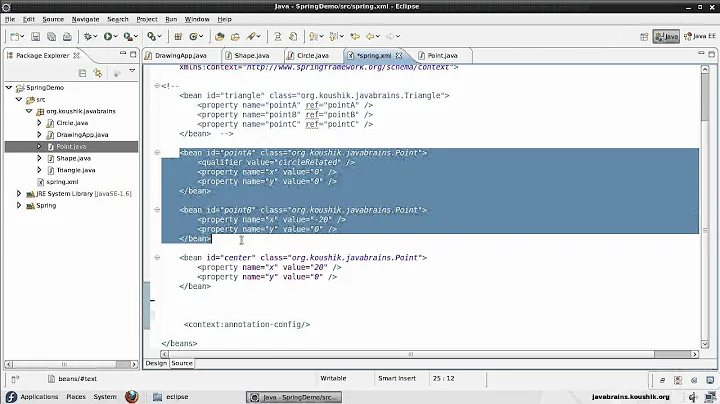Expand the Spring library node
This screenshot has width=720, height=404.
(x=20, y=205)
